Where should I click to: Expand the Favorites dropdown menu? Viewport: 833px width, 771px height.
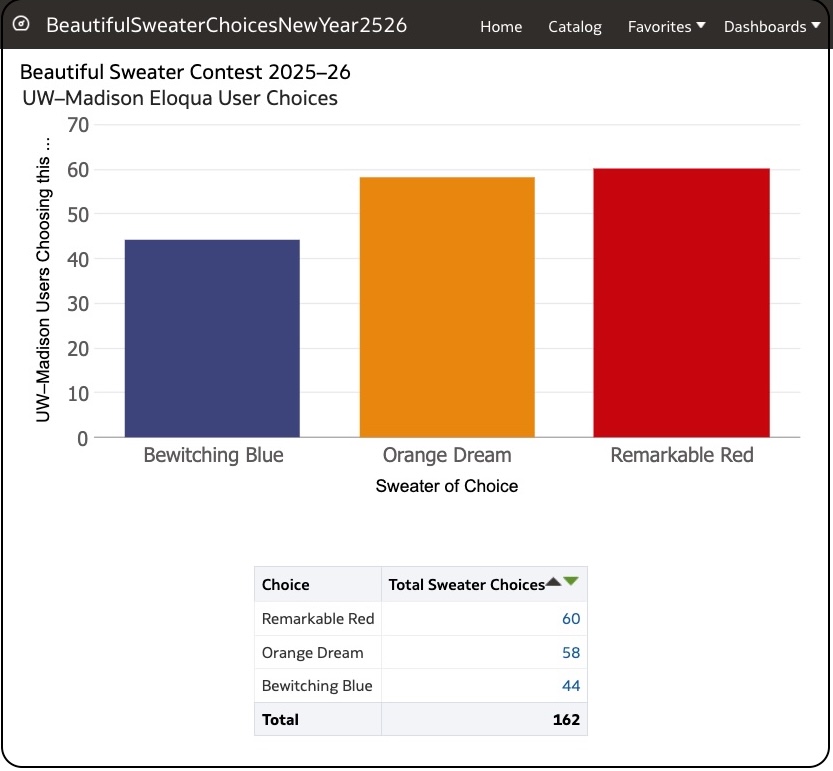click(666, 27)
